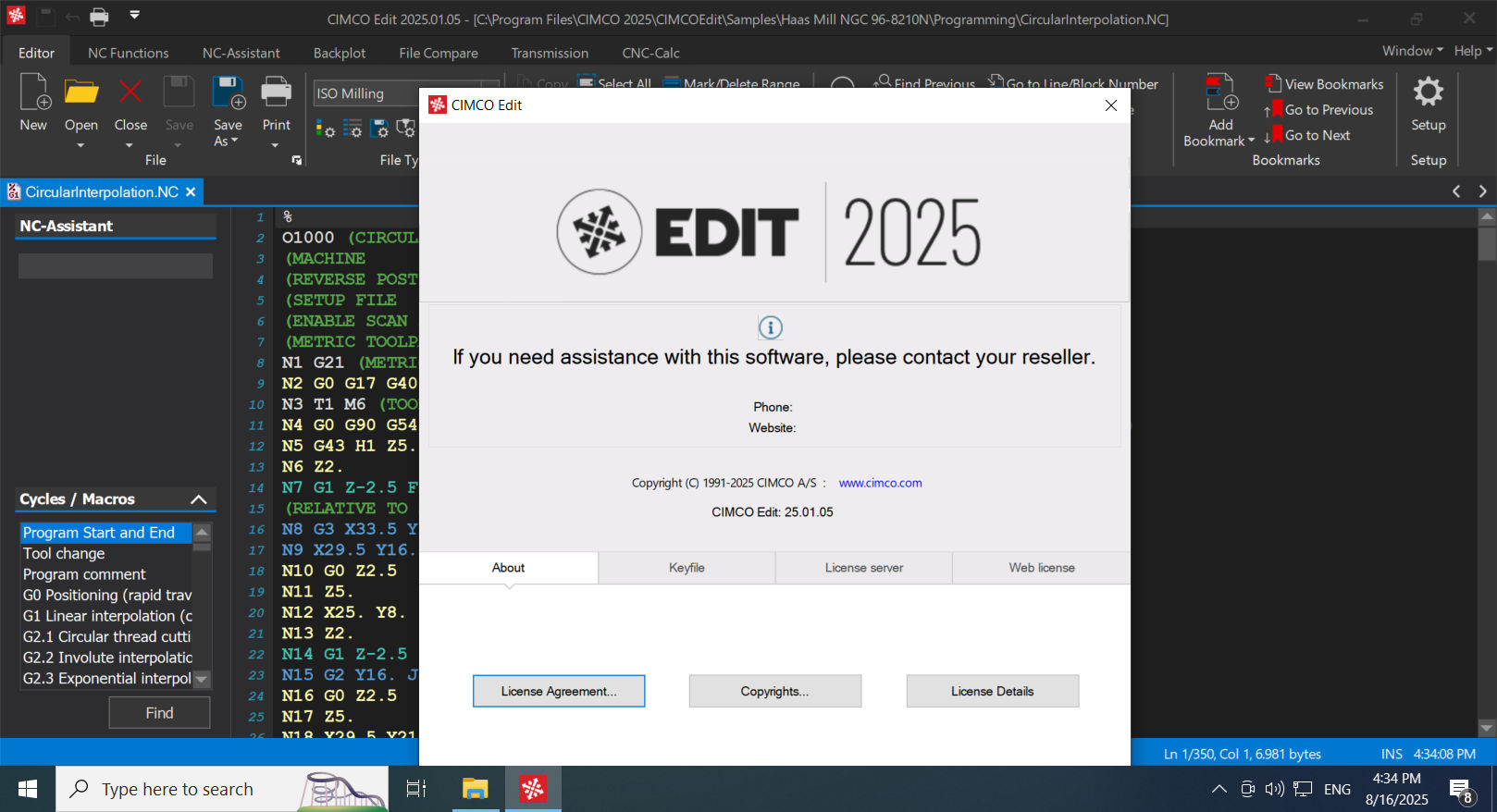Click Windows taskbar search box
Image resolution: width=1497 pixels, height=812 pixels.
[x=222, y=789]
